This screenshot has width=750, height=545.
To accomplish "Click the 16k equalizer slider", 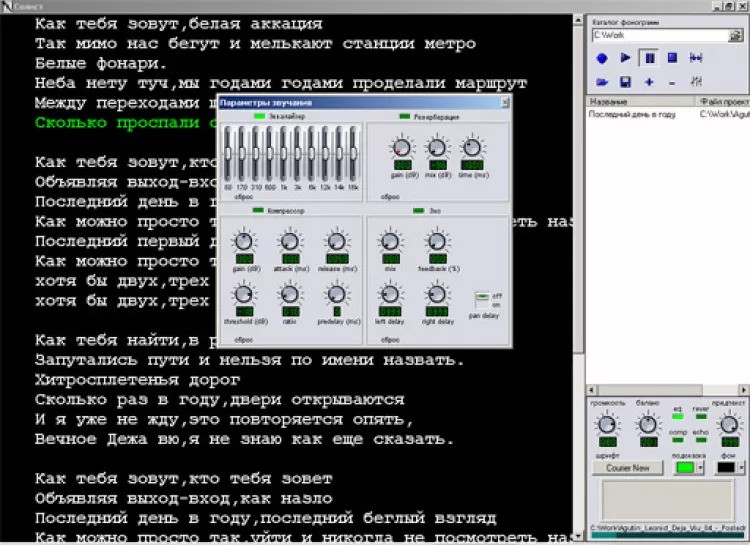I will [353, 154].
